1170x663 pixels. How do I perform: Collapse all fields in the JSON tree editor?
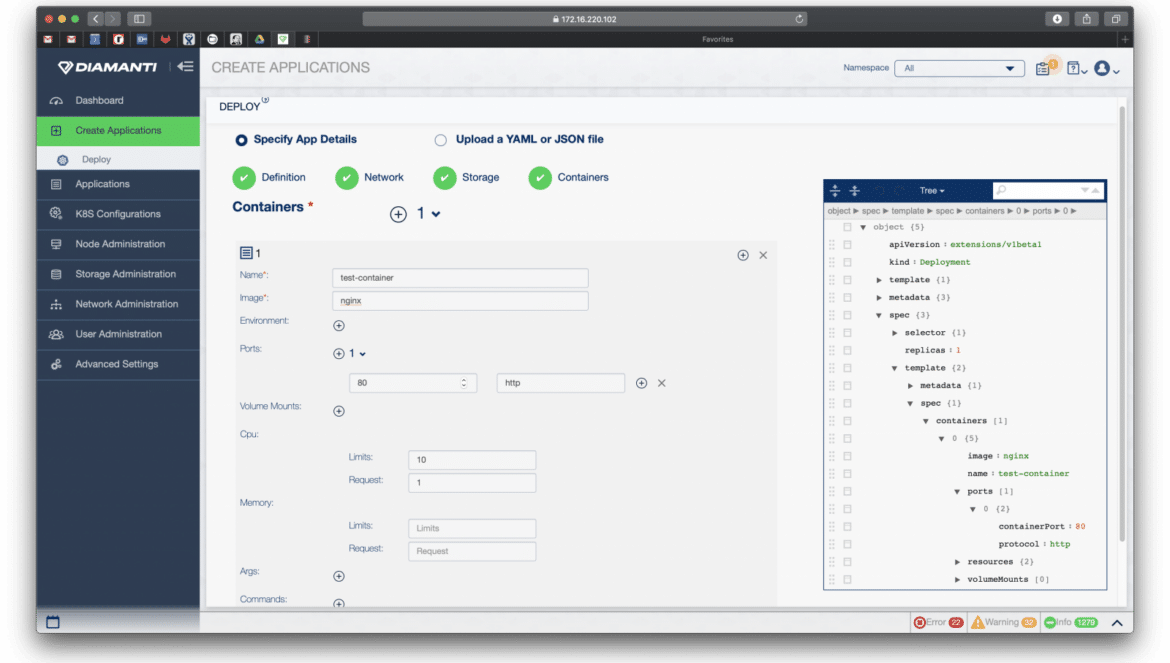coord(855,191)
